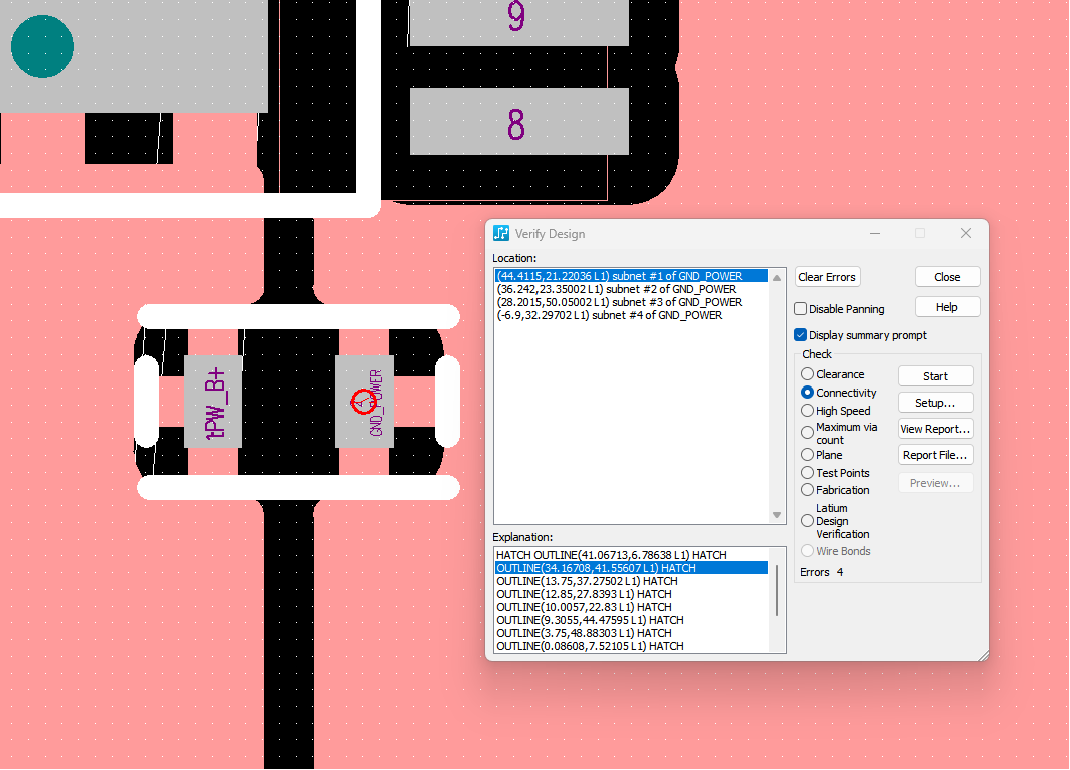Screen dimensions: 1070x770
Task: Select pad number 8
Action: (518, 122)
